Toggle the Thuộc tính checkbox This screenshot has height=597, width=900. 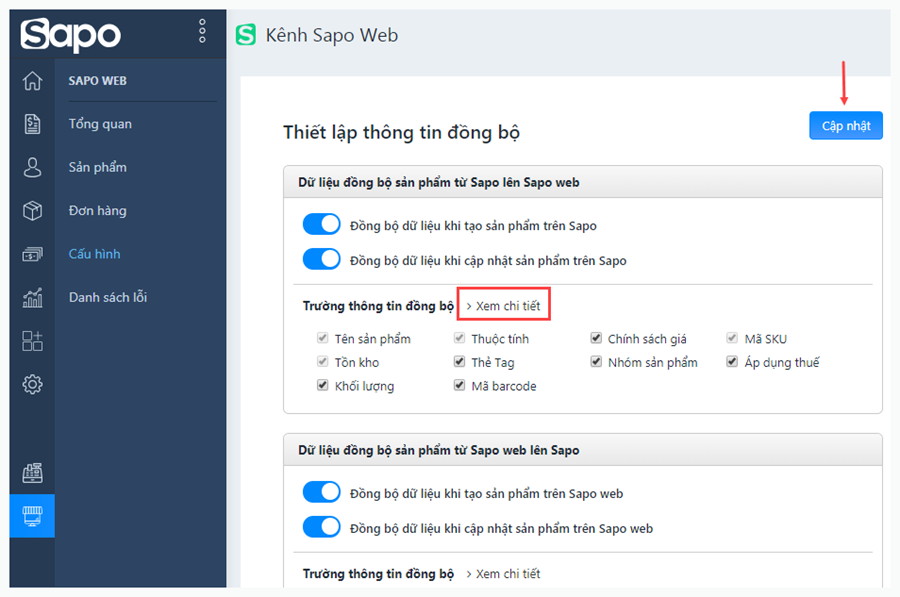click(459, 338)
